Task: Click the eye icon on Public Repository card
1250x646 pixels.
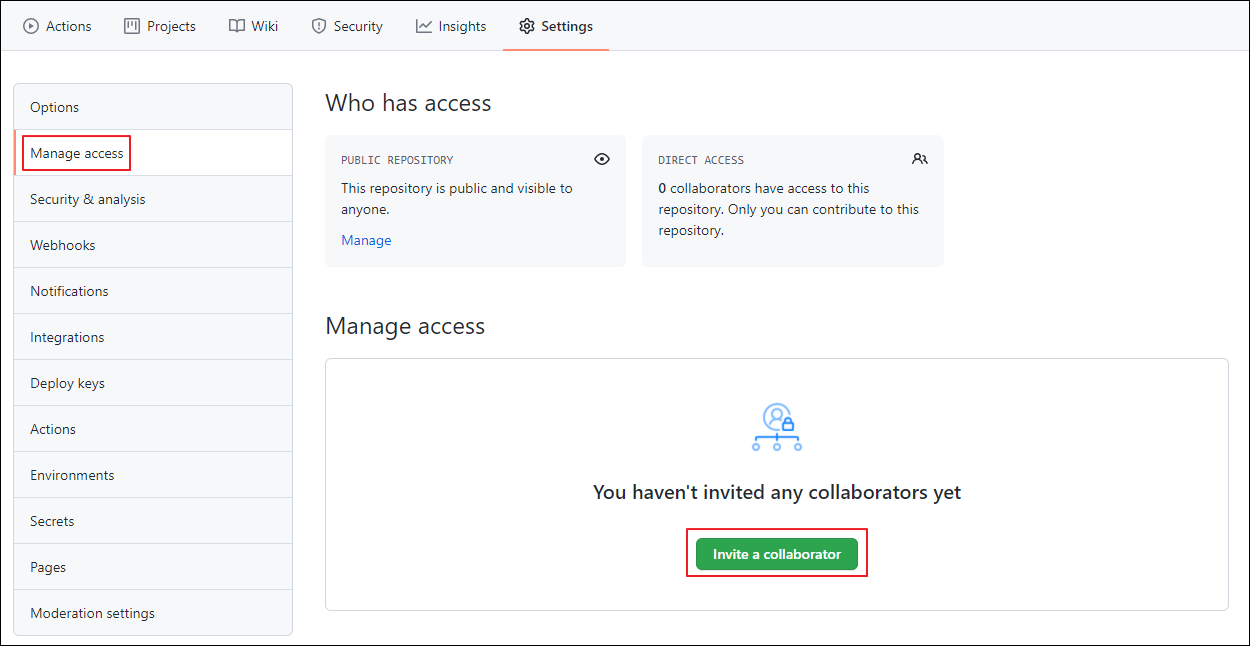Action: tap(602, 159)
